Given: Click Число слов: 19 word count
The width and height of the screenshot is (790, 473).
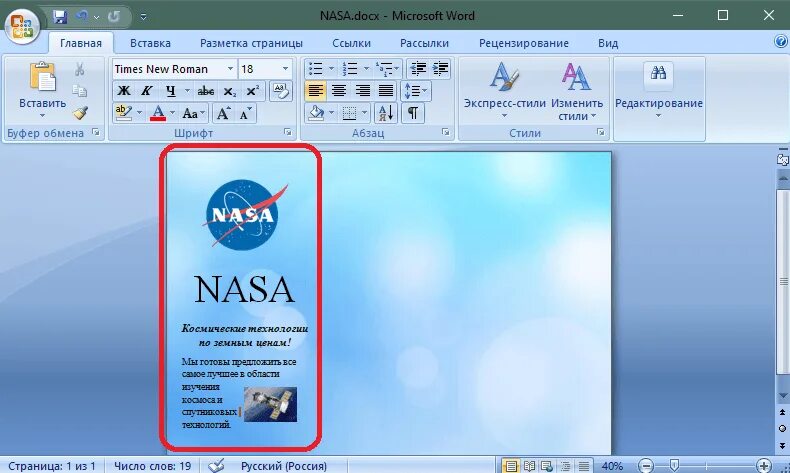Looking at the screenshot, I should 152,466.
